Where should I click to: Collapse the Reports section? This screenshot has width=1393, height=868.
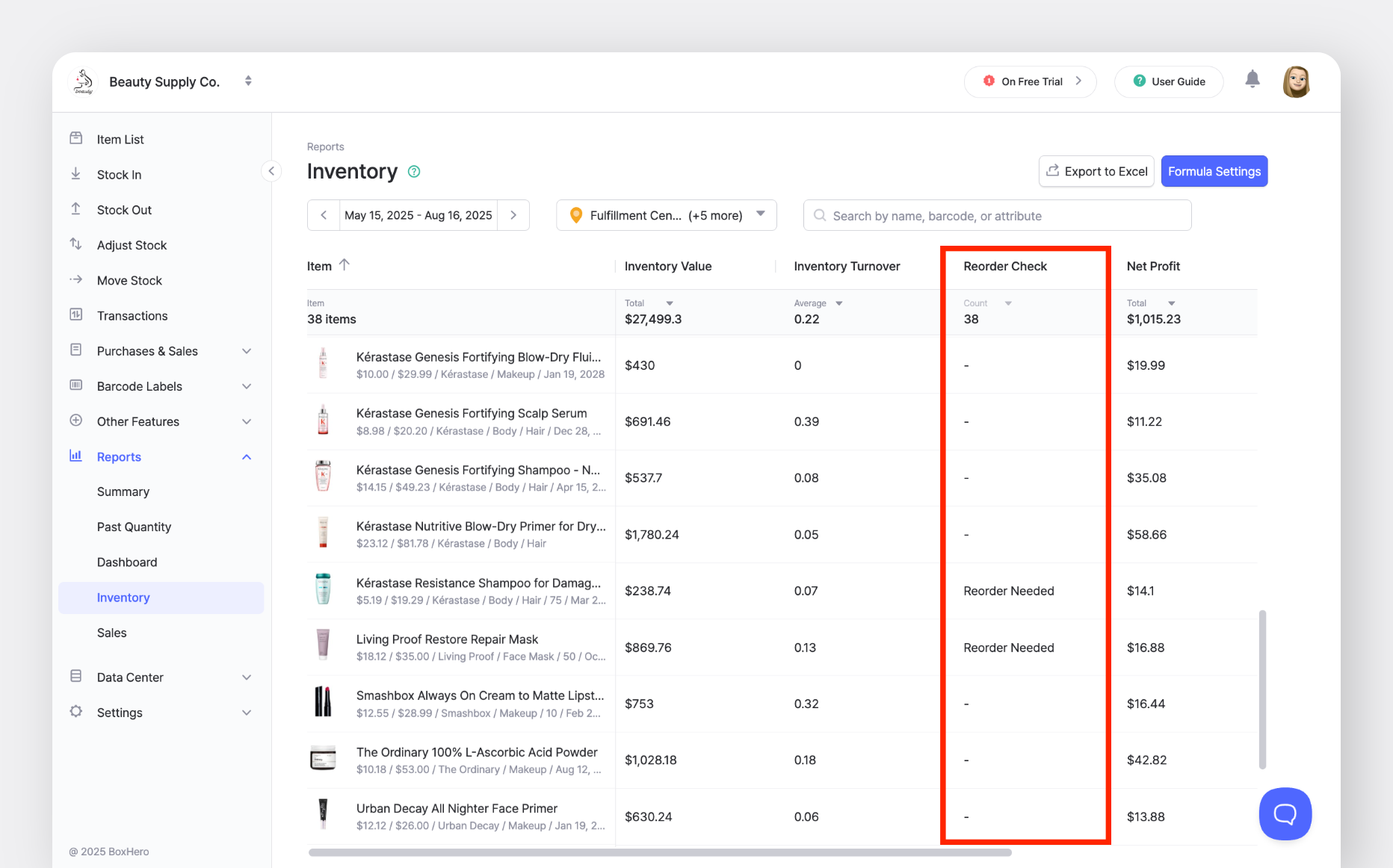[x=246, y=457]
